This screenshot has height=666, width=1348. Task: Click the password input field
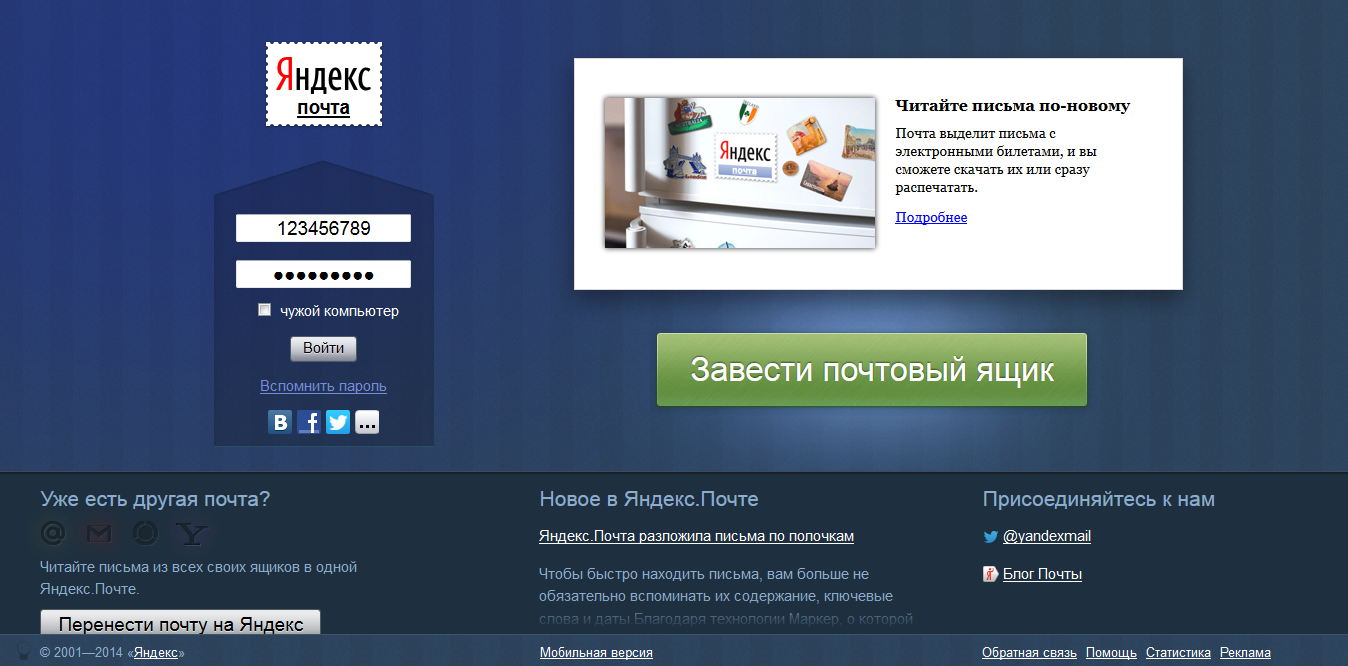click(x=323, y=274)
